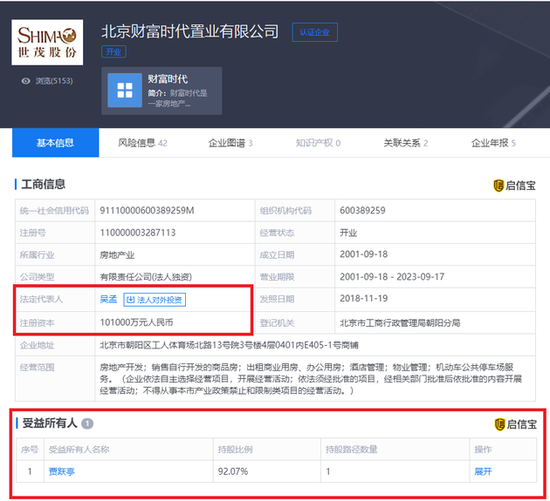Screen dimensions: 550x501
Task: Click the 法人对外投资 button
Action: point(155,300)
